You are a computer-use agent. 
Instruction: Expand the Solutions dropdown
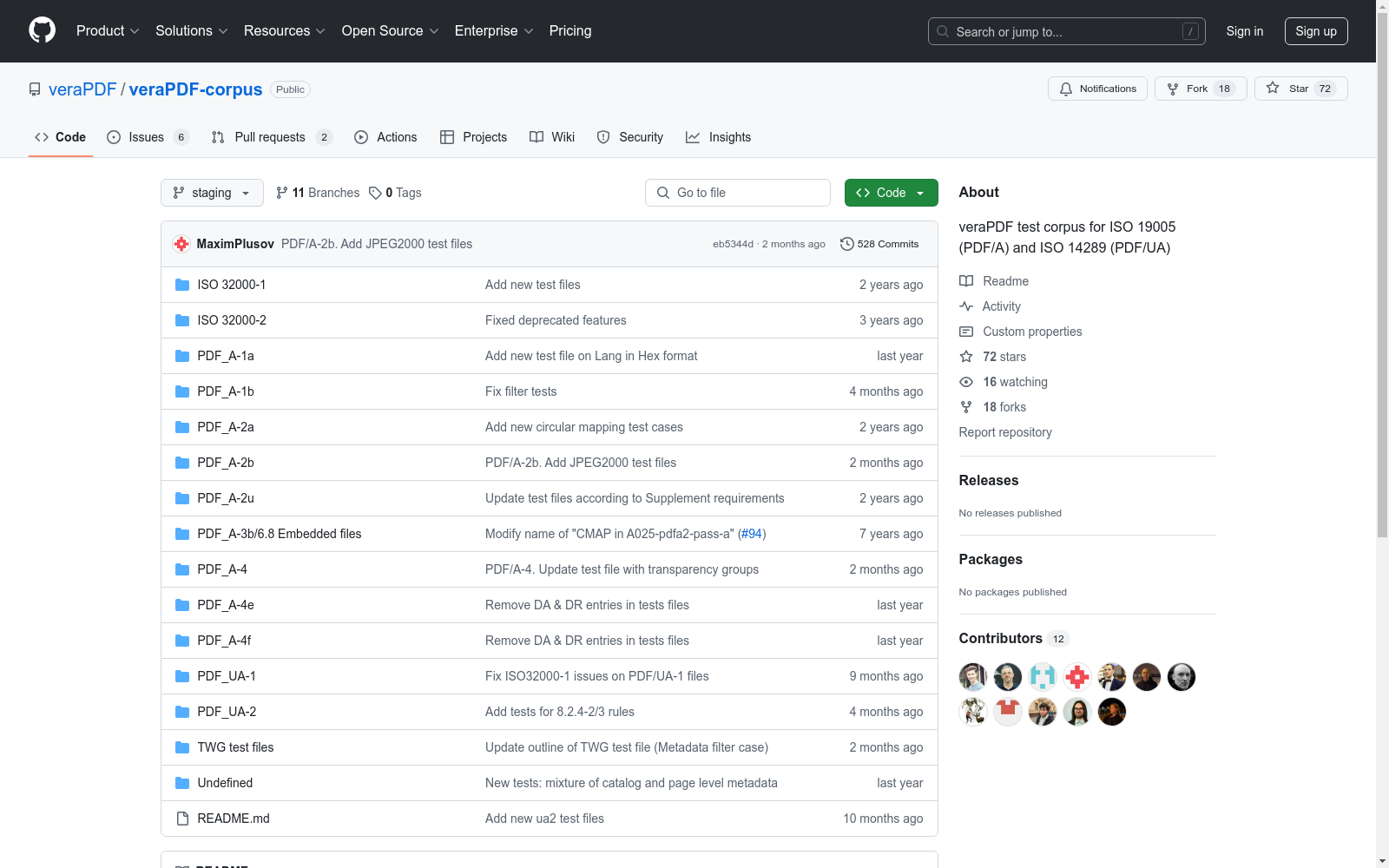tap(192, 31)
